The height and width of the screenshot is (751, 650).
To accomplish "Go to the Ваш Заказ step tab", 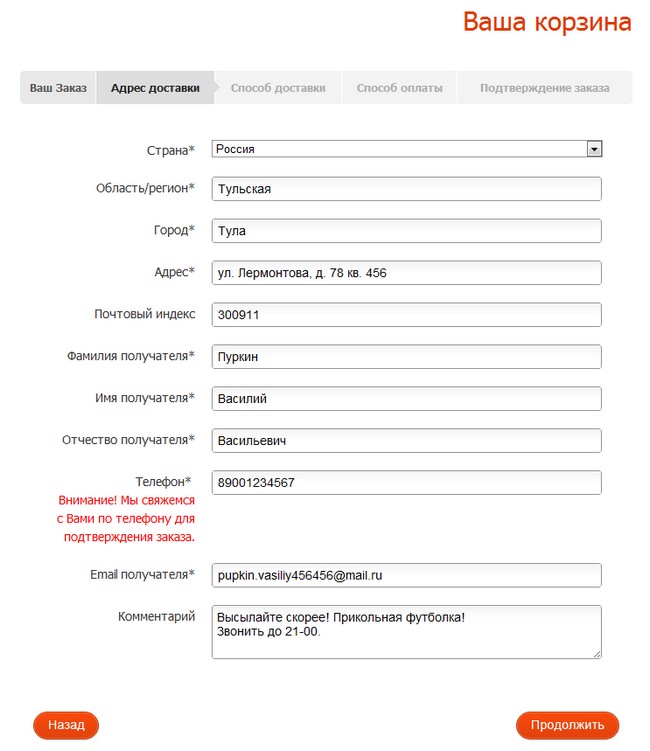I will (58, 88).
